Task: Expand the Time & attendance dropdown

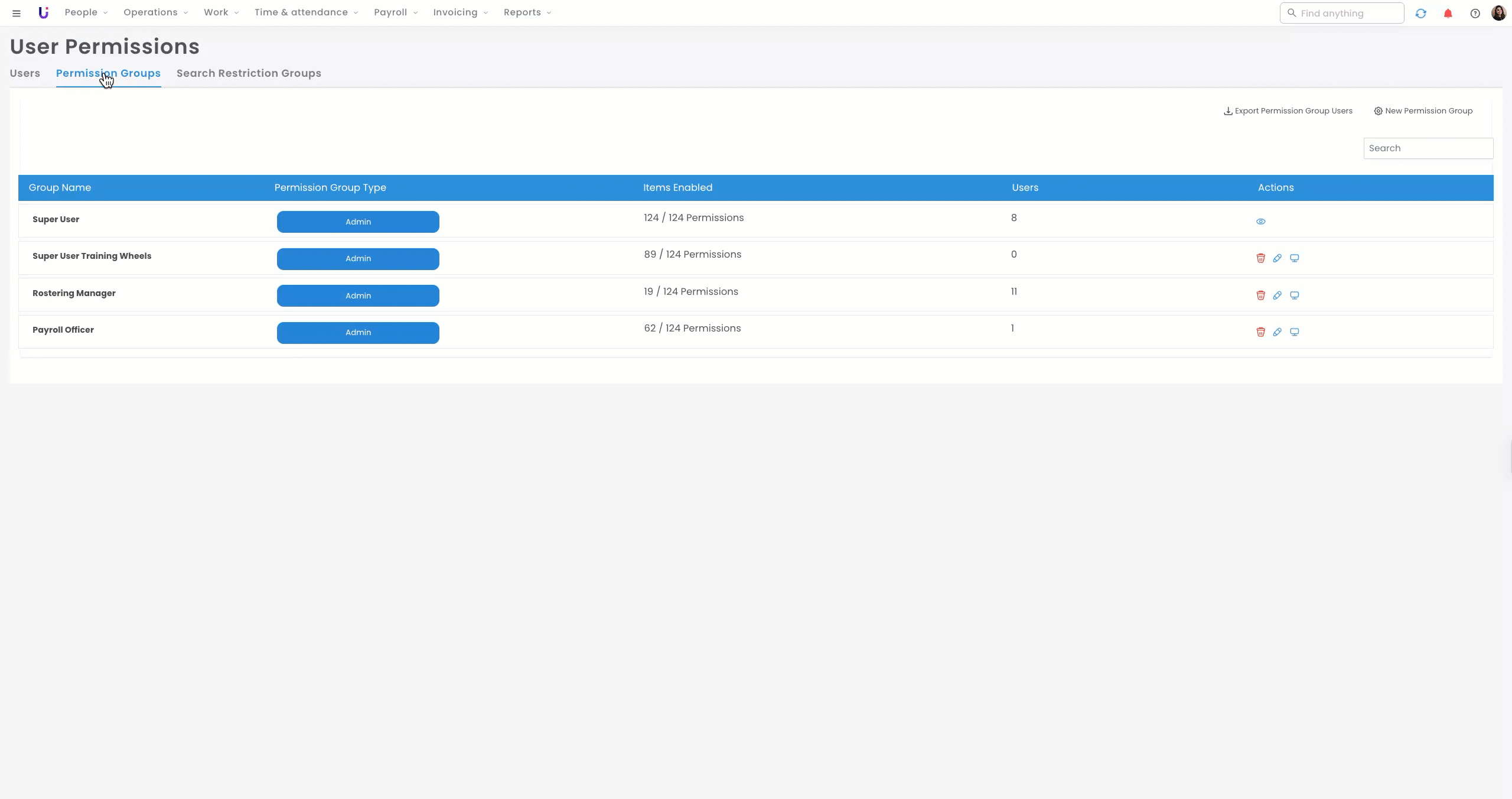Action: pyautogui.click(x=306, y=12)
